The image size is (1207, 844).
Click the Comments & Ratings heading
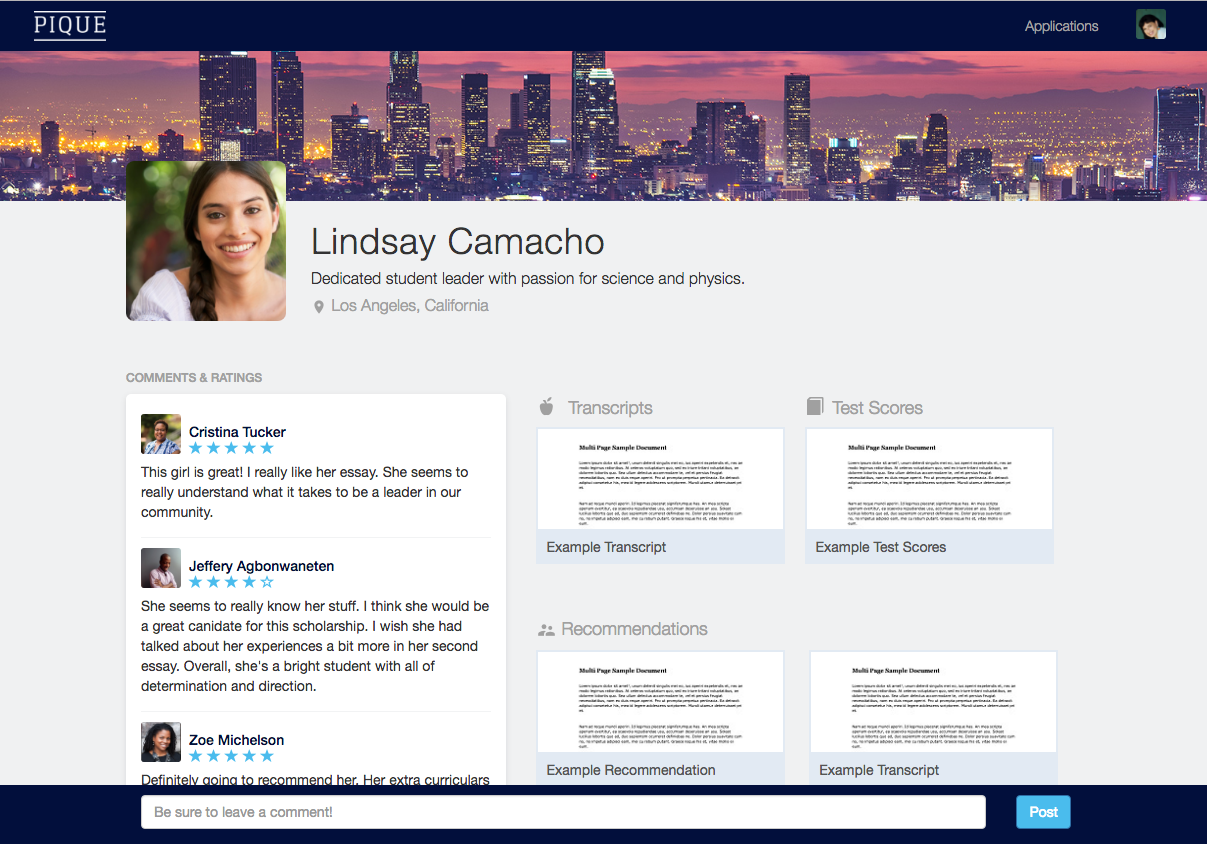coord(194,378)
